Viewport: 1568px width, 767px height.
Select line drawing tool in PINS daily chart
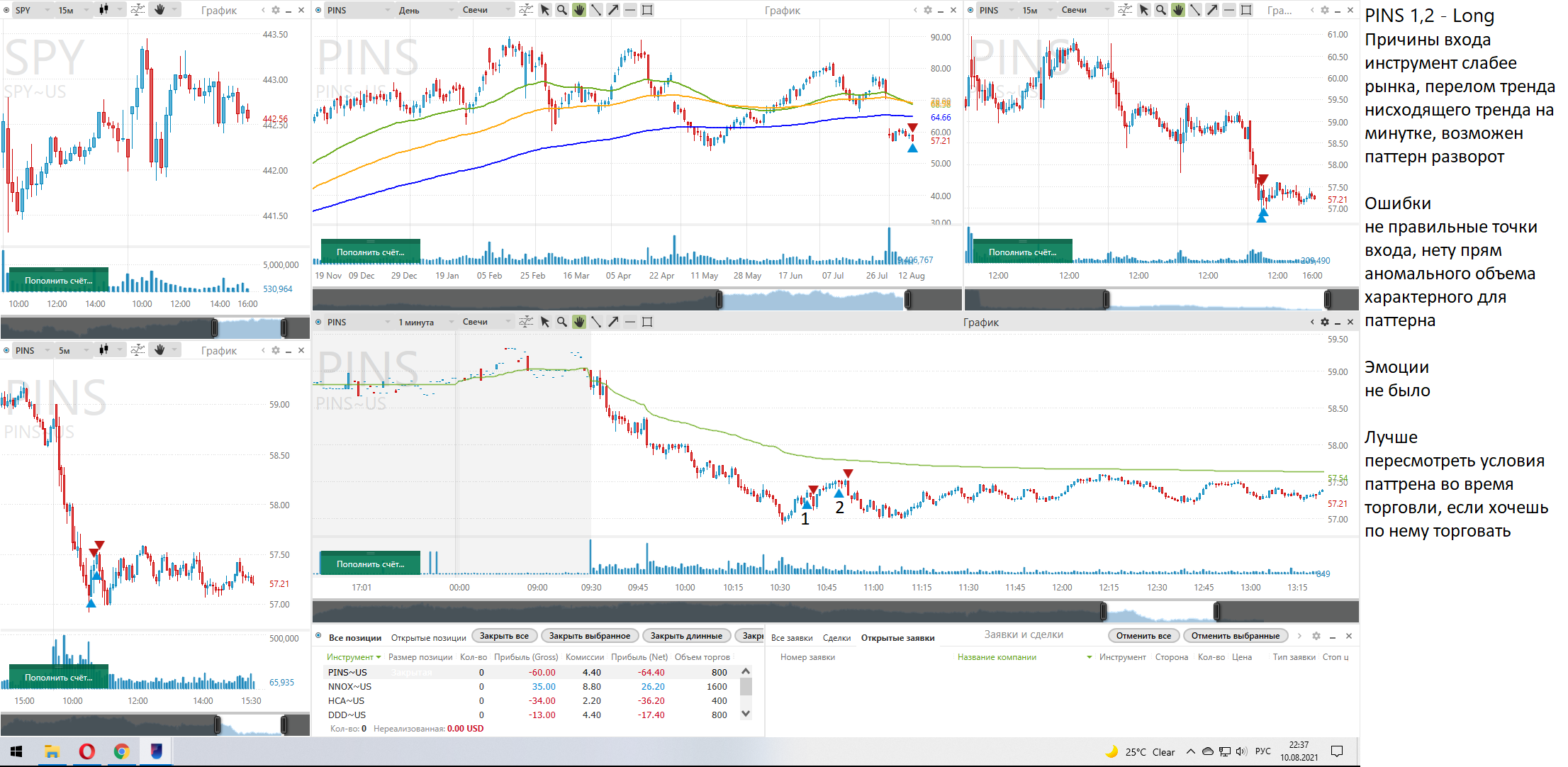tap(596, 10)
